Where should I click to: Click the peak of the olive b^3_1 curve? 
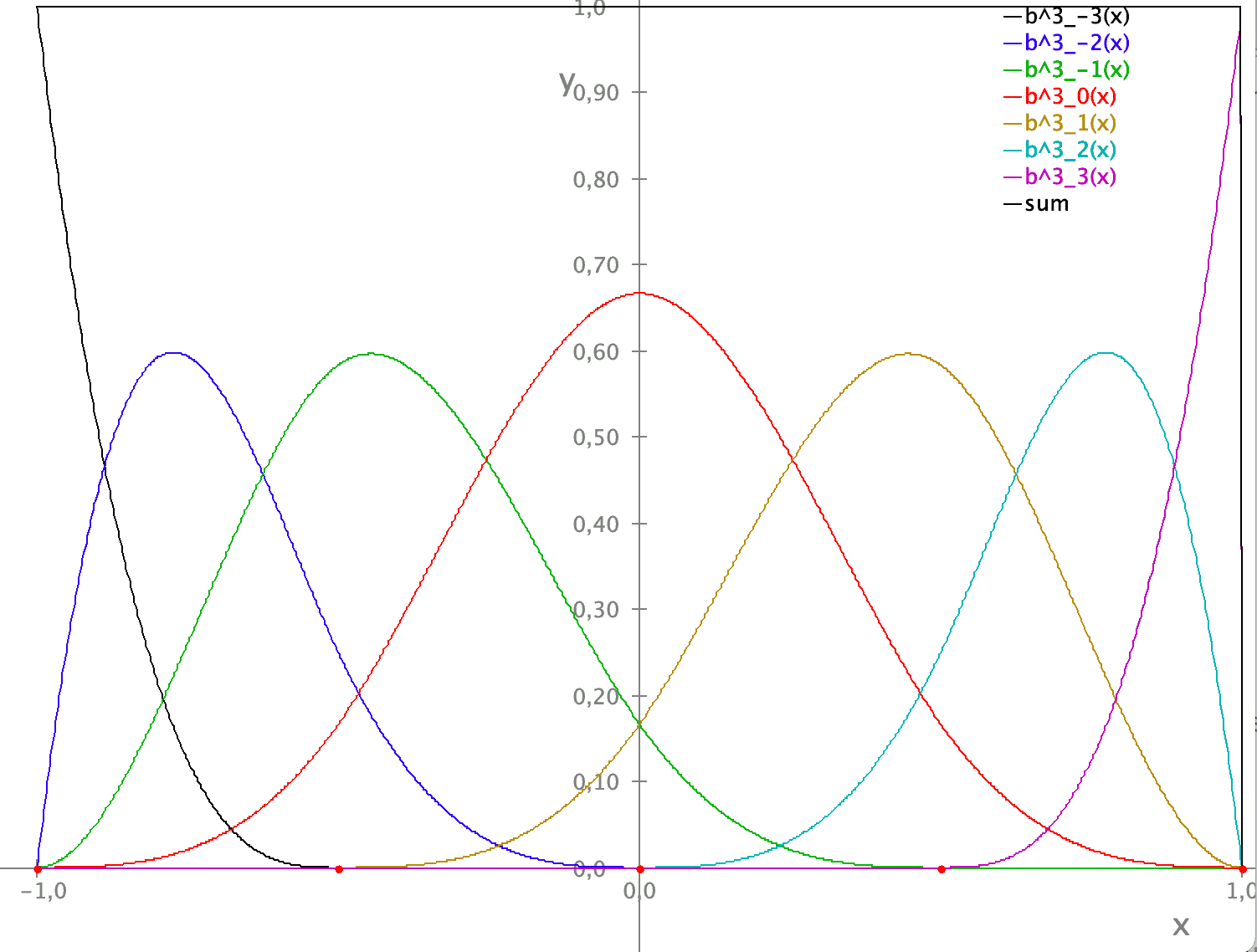tap(908, 354)
